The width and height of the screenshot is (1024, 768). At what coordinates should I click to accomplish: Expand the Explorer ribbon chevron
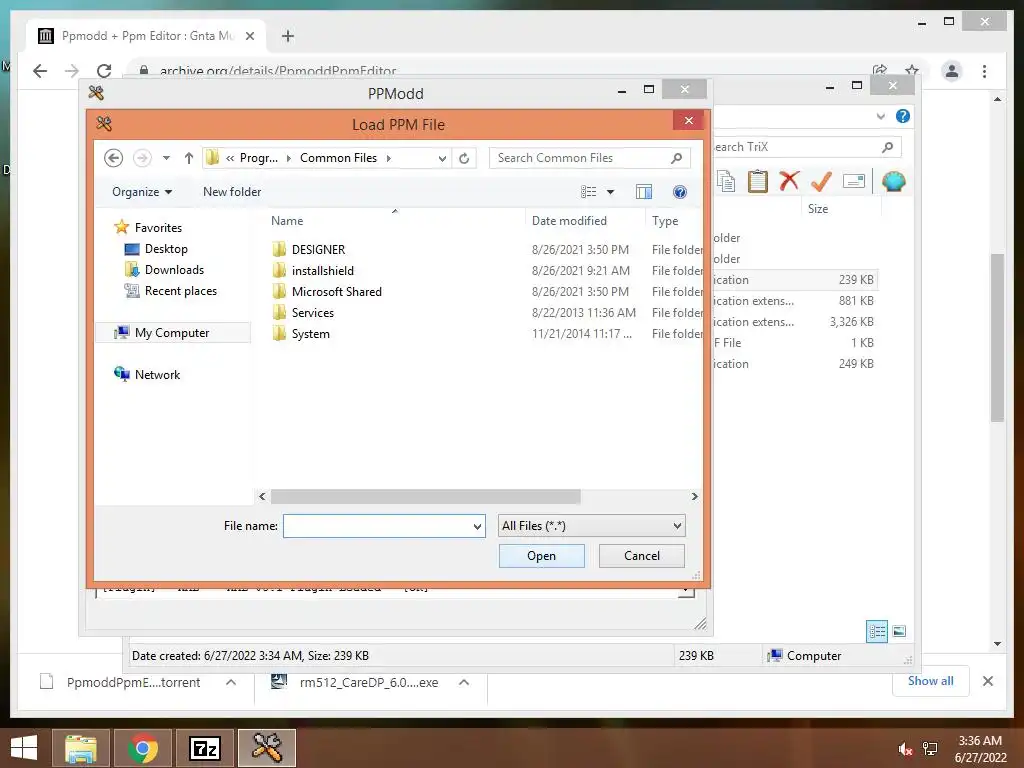(x=880, y=116)
